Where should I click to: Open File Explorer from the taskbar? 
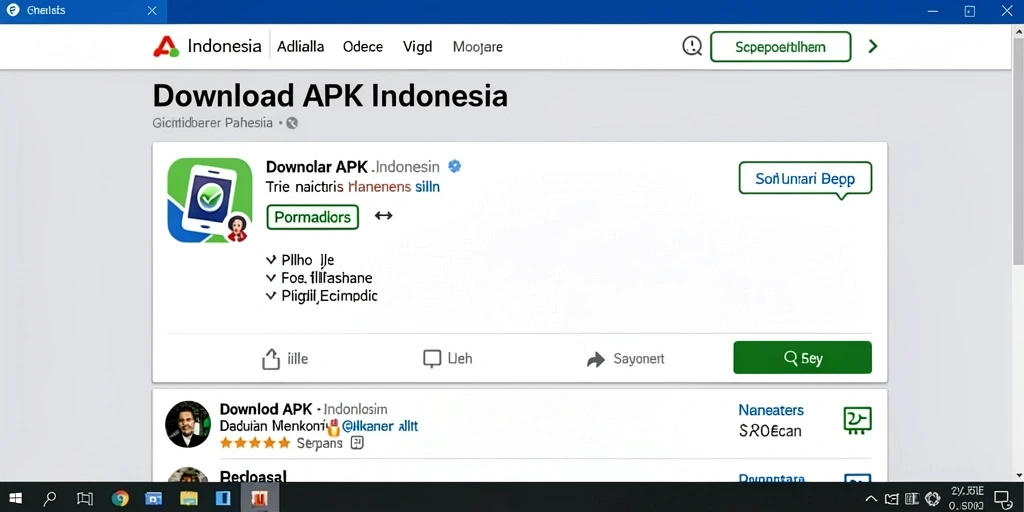click(189, 498)
